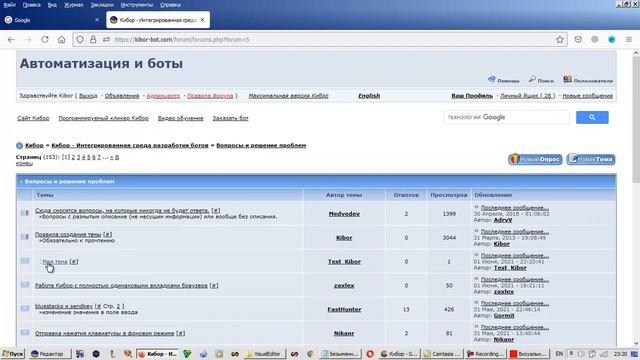Click the Помощь help icon link

tap(504, 80)
